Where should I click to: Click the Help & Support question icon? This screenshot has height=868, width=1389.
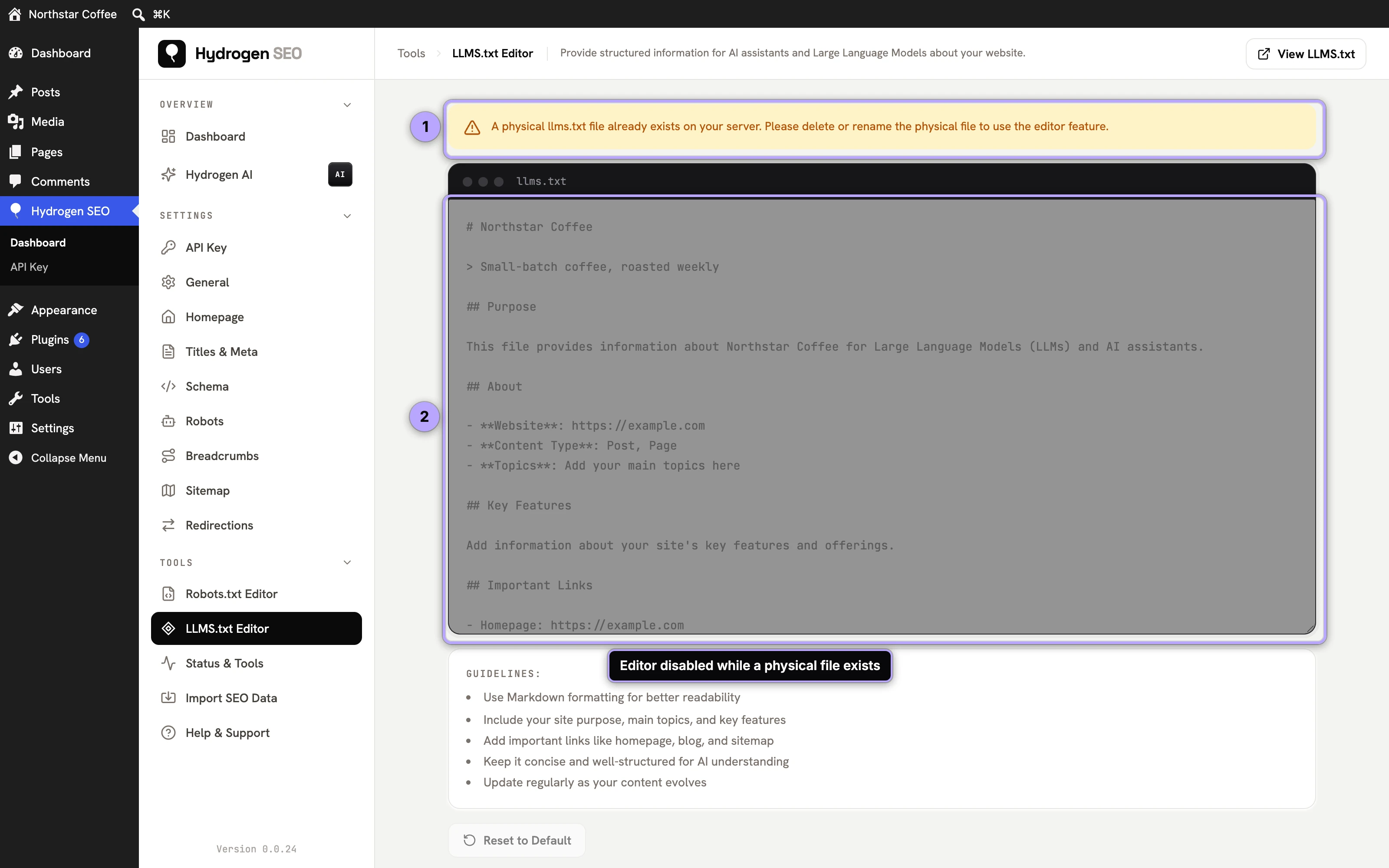tap(168, 733)
